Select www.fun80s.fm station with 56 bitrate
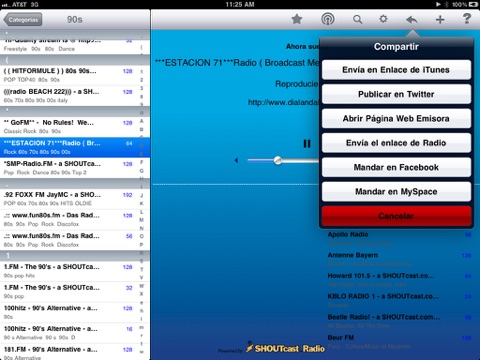This screenshot has width=480, height=360. (69, 240)
